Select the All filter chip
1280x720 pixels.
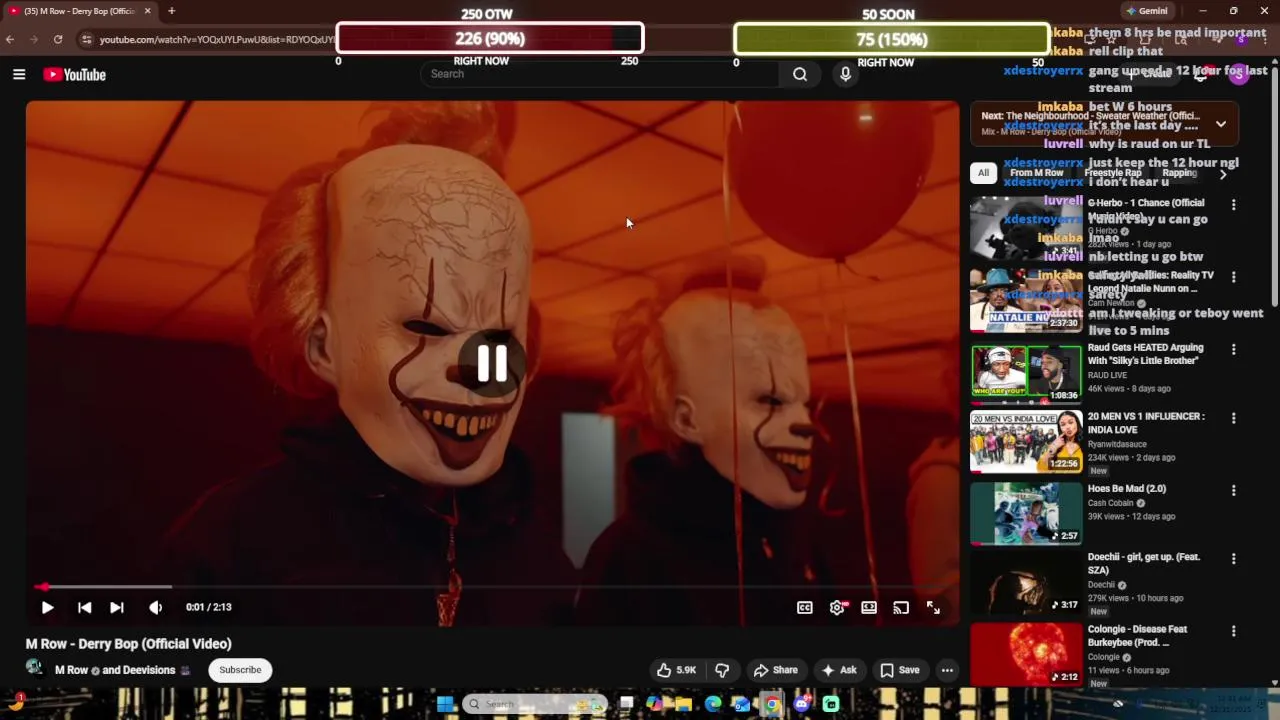point(983,173)
